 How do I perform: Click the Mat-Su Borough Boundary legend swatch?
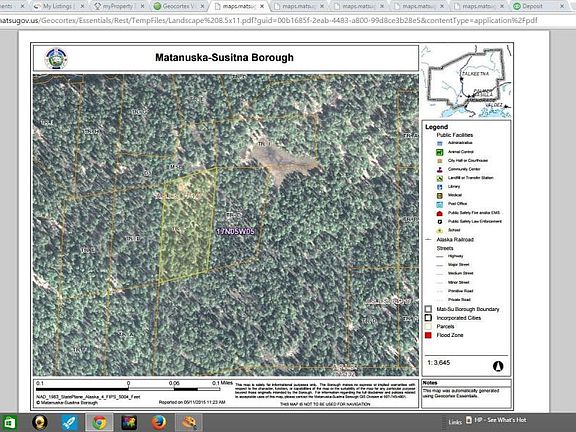(x=428, y=309)
